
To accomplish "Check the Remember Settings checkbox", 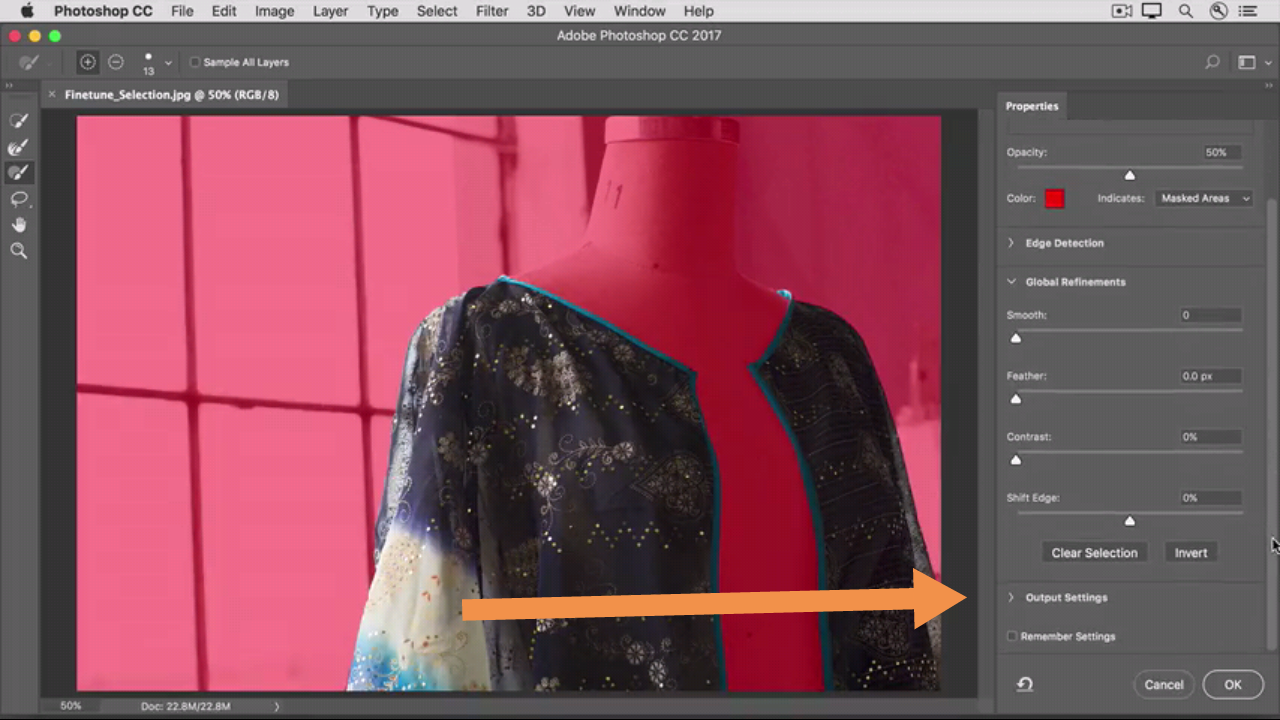I will tap(1012, 636).
